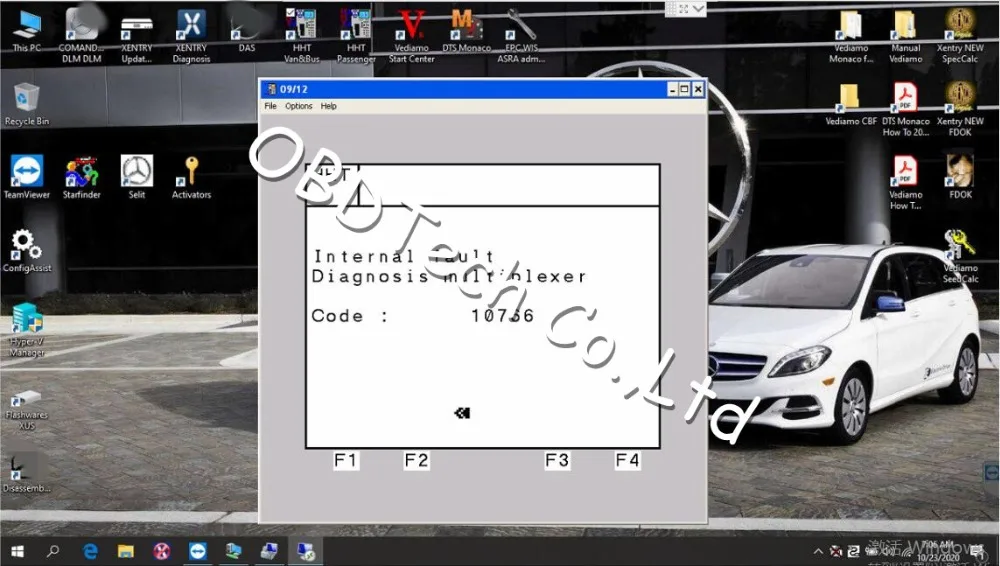Viewport: 1000px width, 566px height.
Task: Switch to TeamViewer in taskbar
Action: click(x=198, y=551)
